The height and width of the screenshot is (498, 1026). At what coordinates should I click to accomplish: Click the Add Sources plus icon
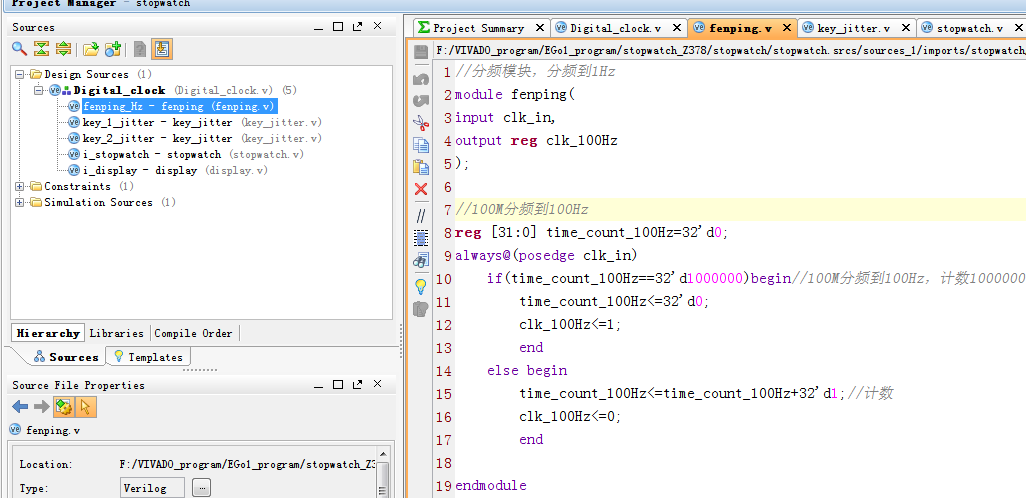coord(113,48)
